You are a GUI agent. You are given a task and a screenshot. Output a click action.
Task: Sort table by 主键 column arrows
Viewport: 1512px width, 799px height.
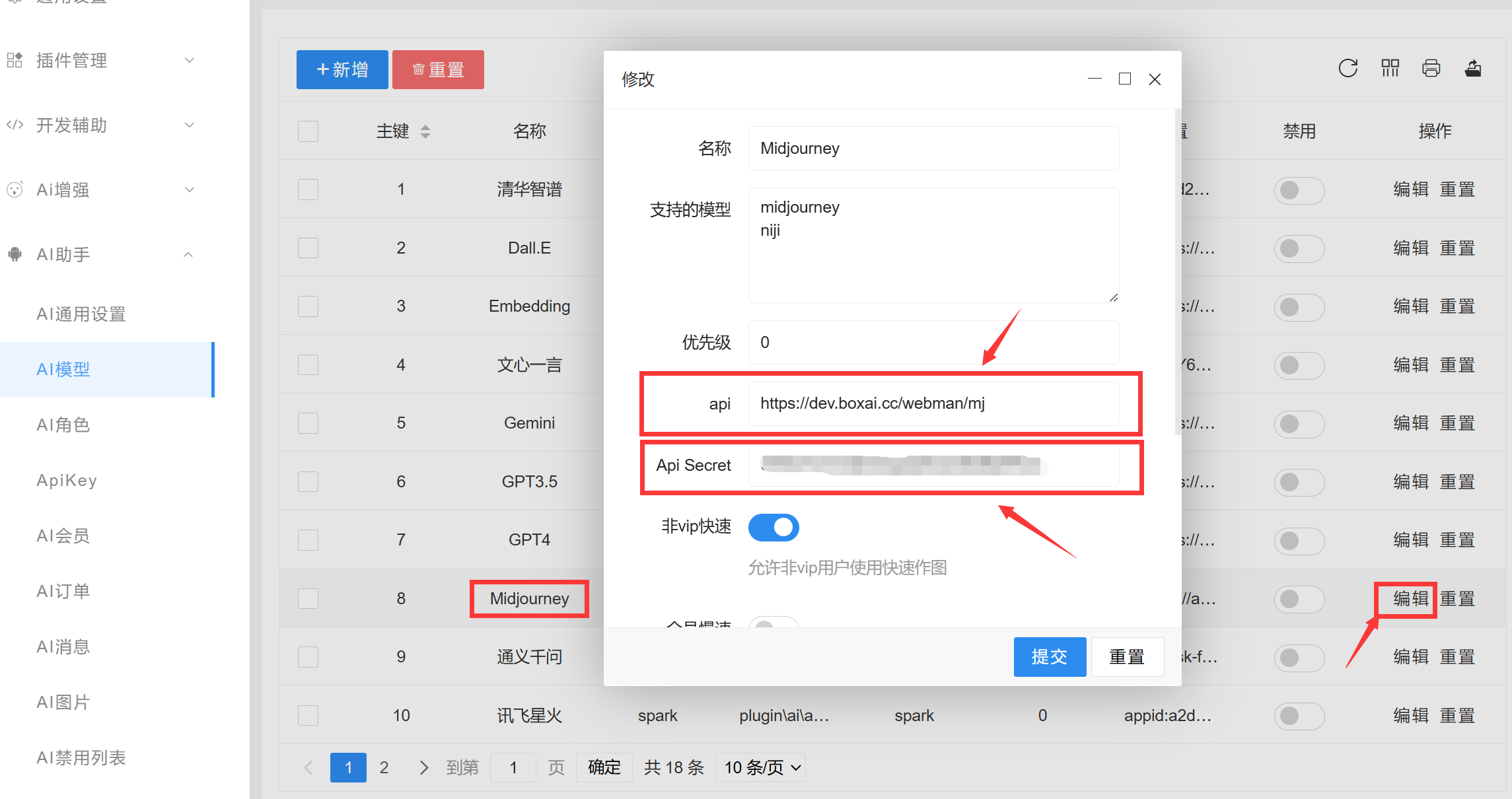tap(425, 131)
